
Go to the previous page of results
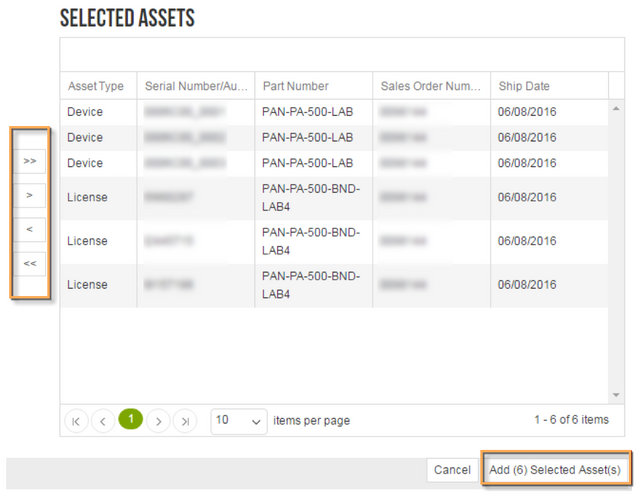103,421
